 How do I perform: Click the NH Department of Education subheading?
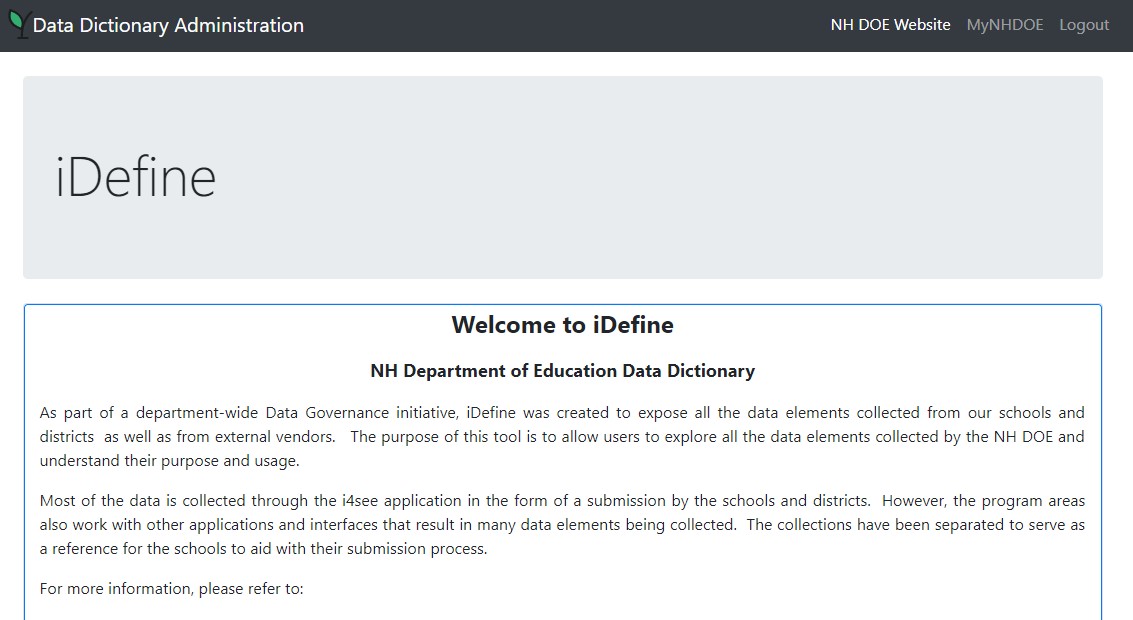click(x=562, y=371)
